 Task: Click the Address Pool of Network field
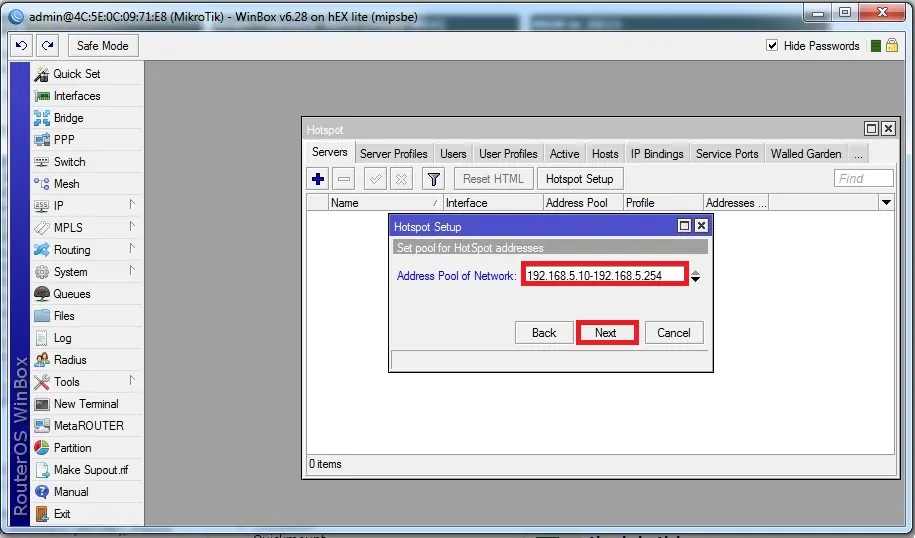pyautogui.click(x=605, y=275)
